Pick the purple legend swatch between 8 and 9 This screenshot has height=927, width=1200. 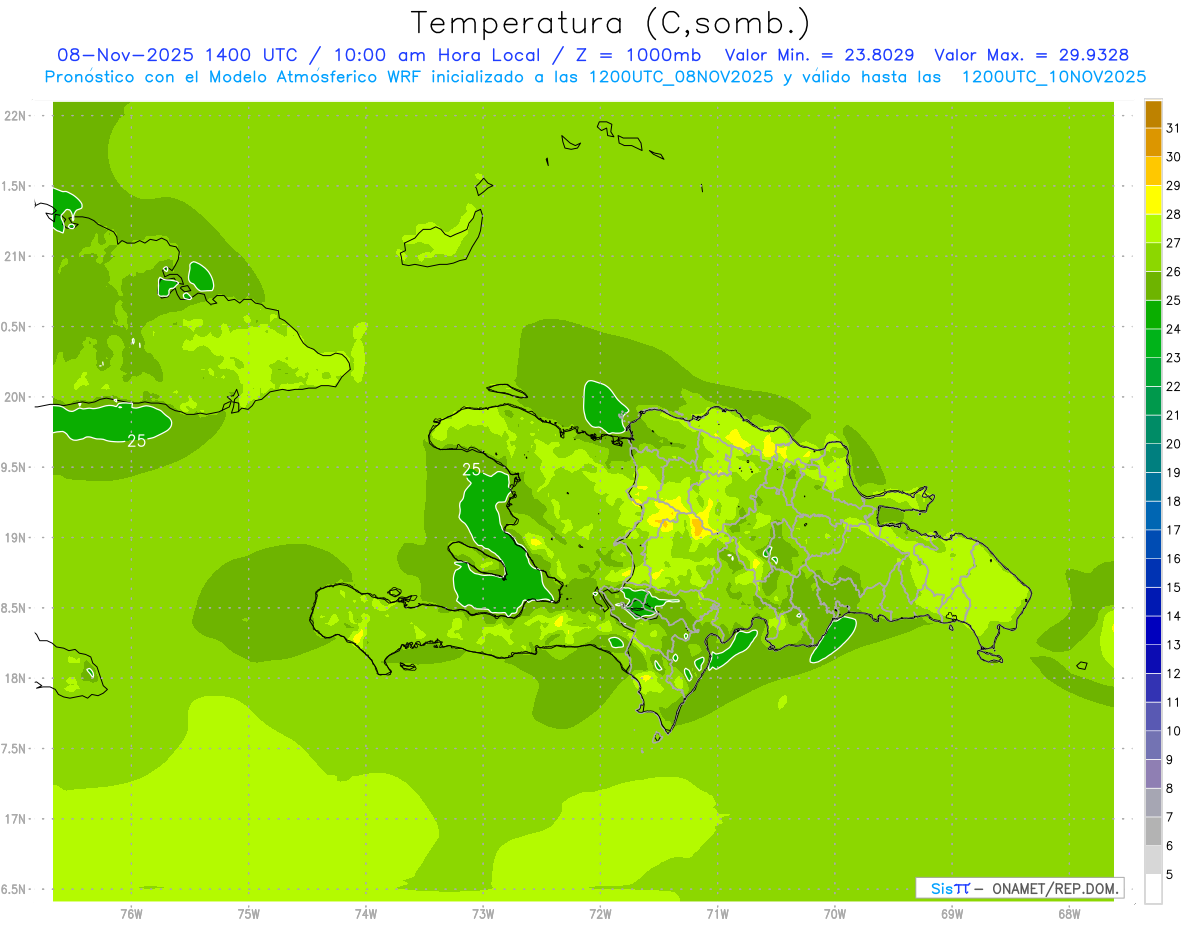1153,774
